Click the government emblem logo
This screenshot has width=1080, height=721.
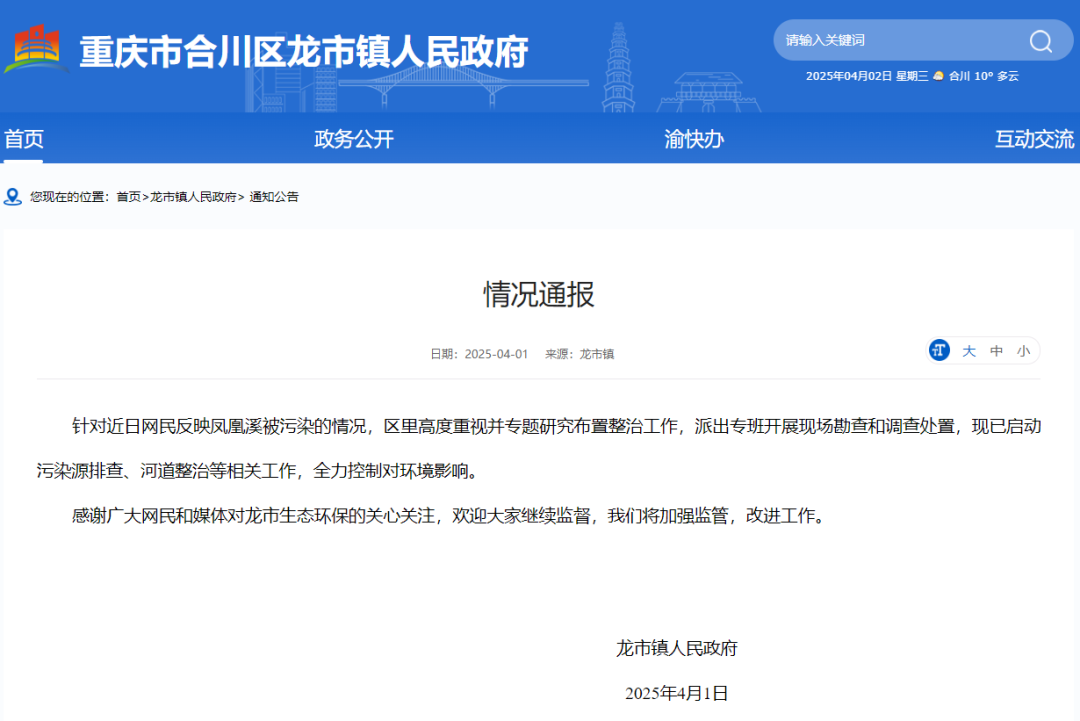click(x=35, y=49)
